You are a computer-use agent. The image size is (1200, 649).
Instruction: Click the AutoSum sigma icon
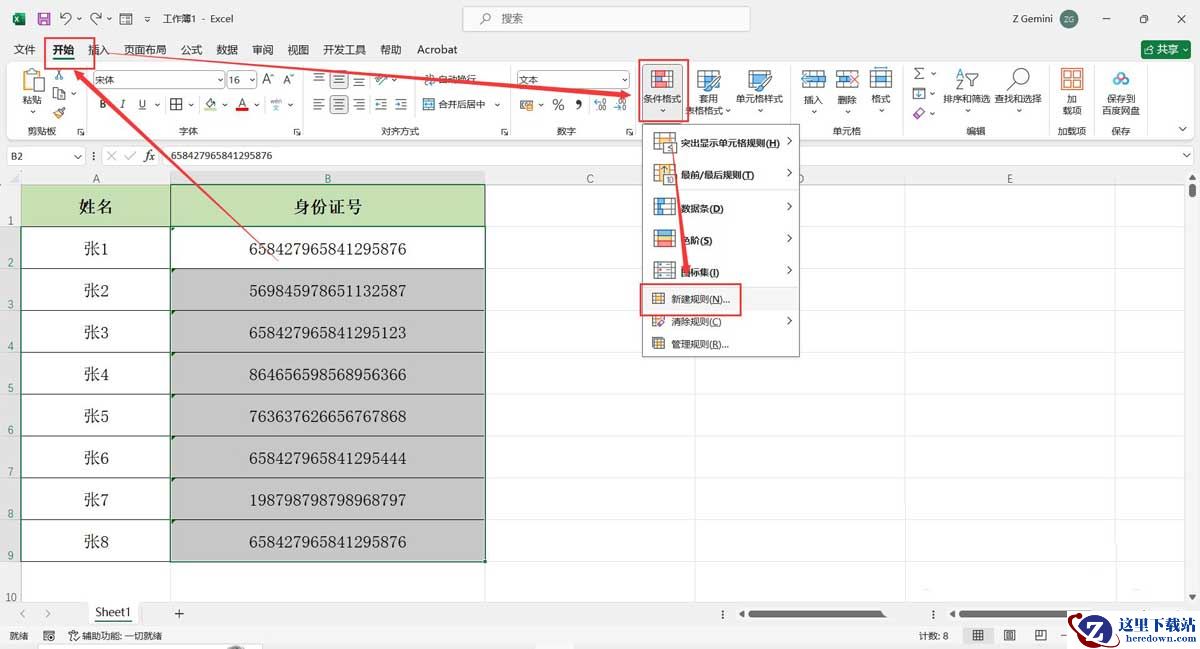pyautogui.click(x=919, y=75)
